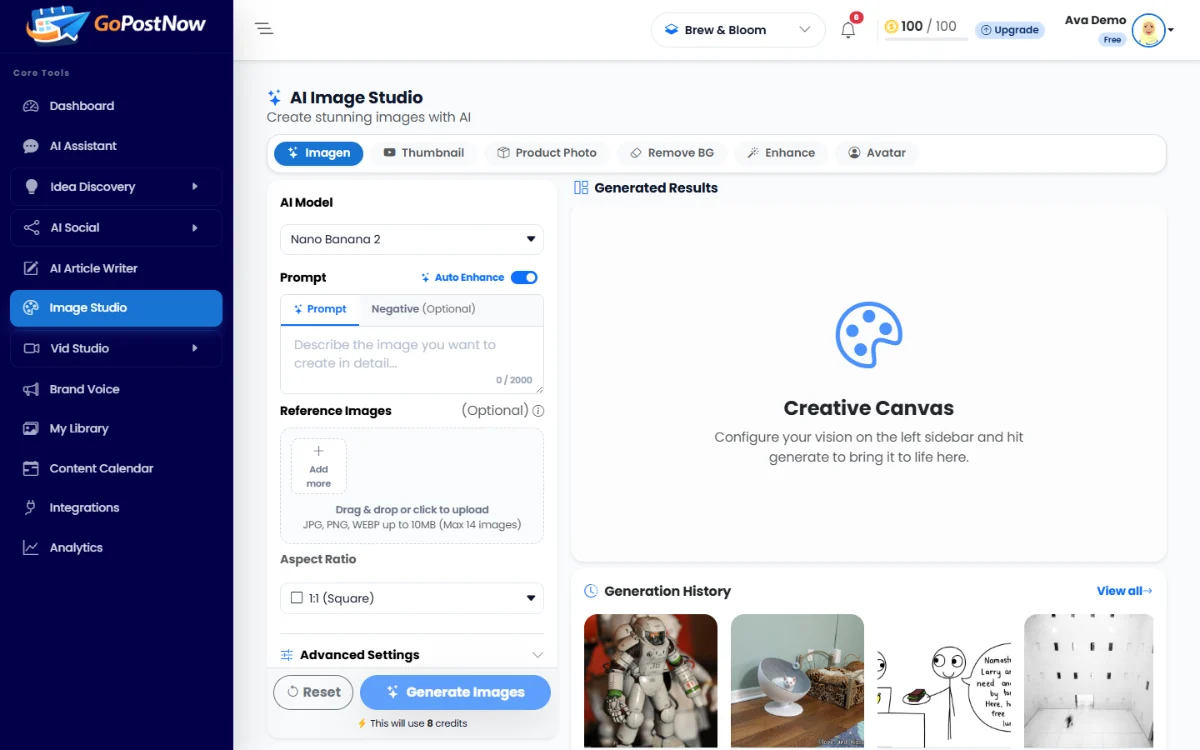Image resolution: width=1200 pixels, height=750 pixels.
Task: Click the Brand Voice megaphone icon
Action: [x=31, y=389]
